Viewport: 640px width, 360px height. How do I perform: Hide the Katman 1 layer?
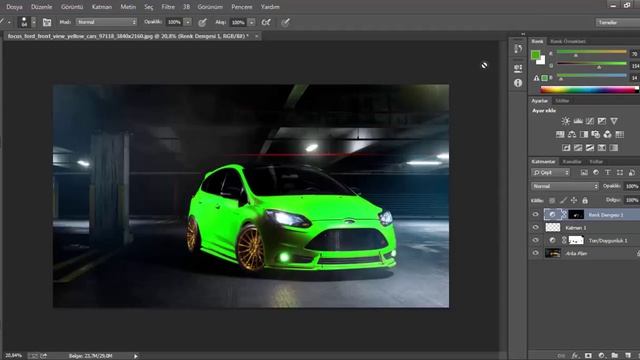[536, 227]
